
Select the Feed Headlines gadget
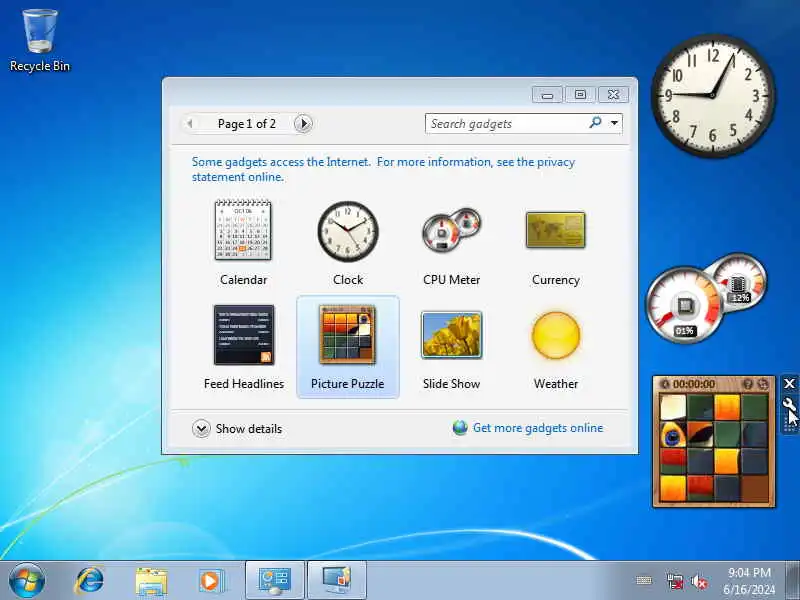pos(244,347)
